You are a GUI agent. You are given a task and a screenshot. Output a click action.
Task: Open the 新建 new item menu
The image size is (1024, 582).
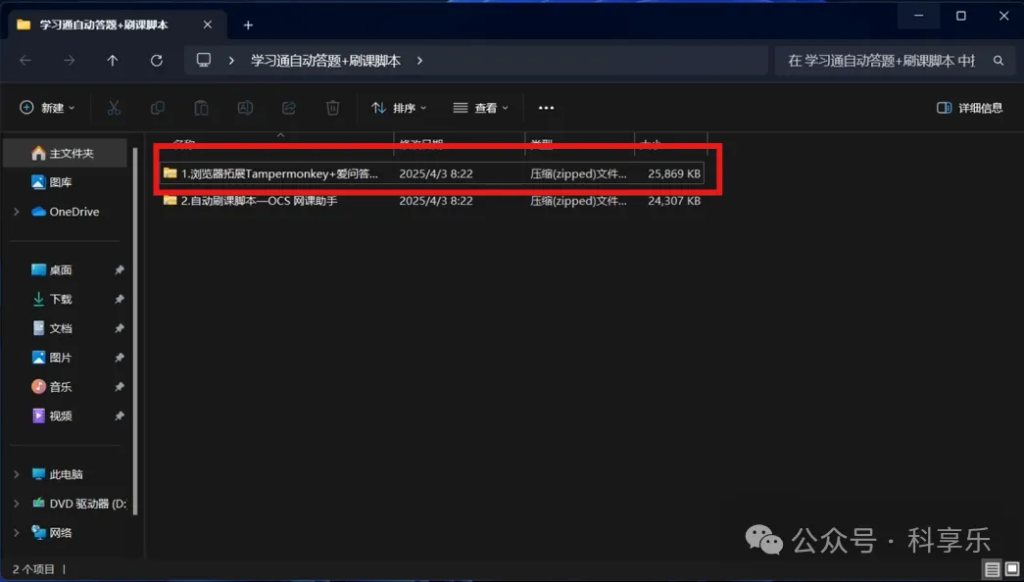tap(47, 108)
